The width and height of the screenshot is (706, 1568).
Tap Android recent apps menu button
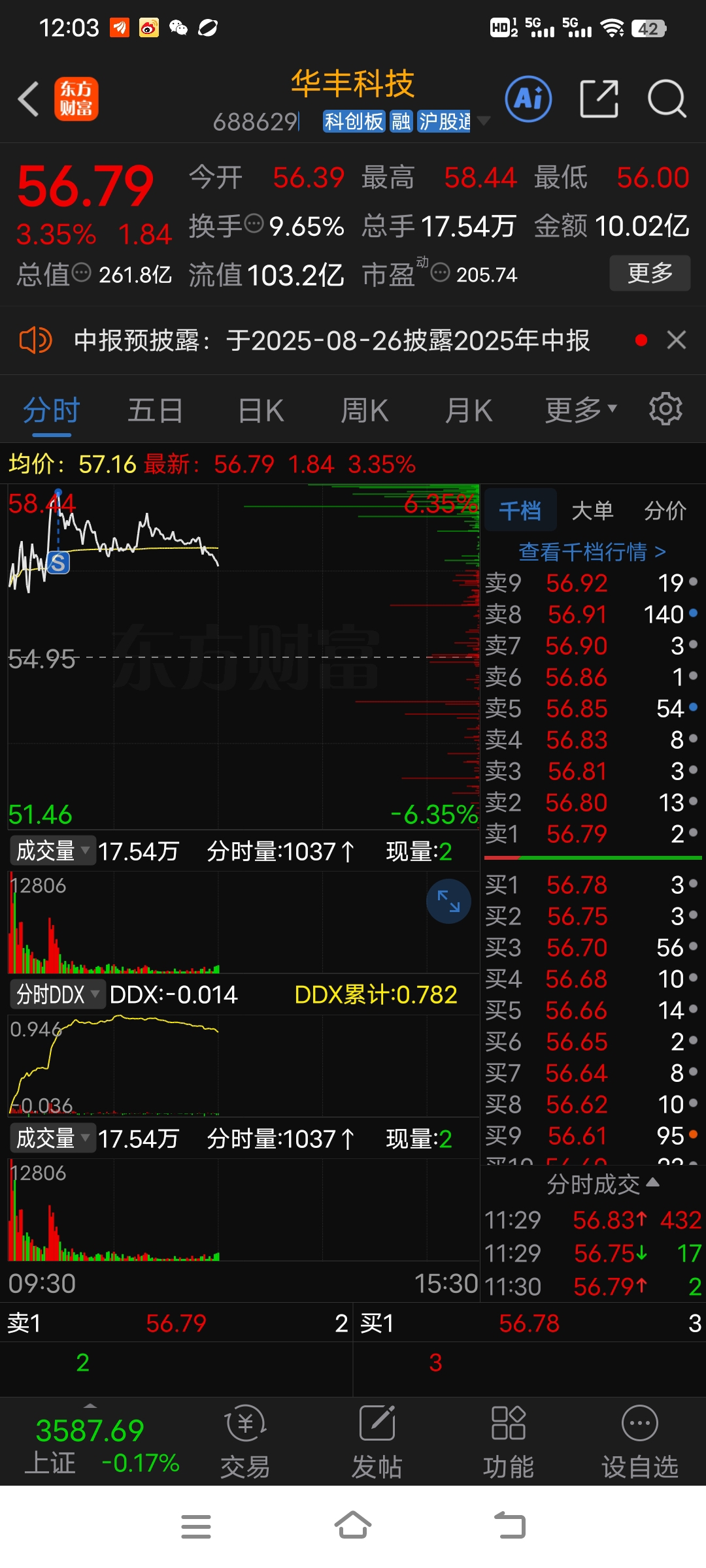pos(195,1526)
